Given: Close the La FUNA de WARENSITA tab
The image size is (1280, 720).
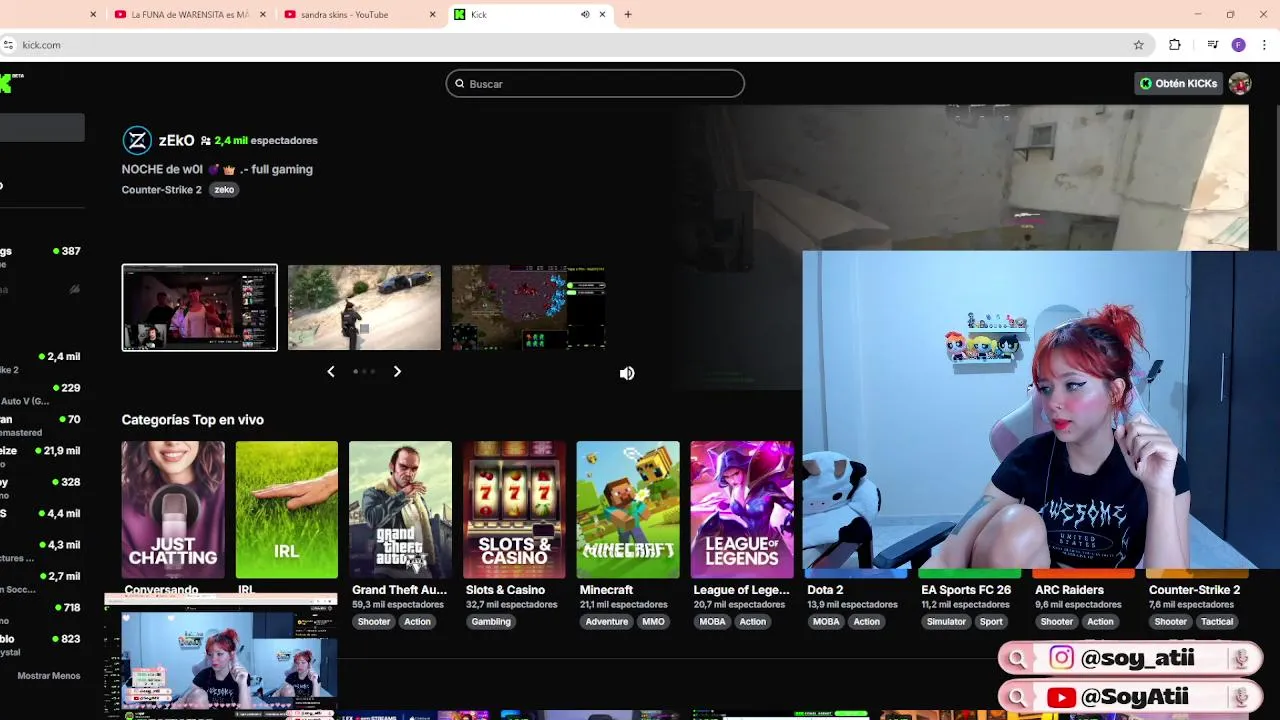Looking at the screenshot, I should point(263,14).
